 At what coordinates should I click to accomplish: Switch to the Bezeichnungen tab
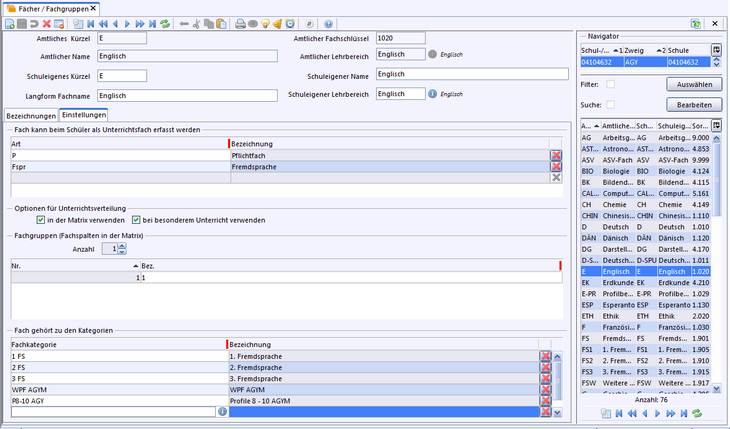coord(30,115)
